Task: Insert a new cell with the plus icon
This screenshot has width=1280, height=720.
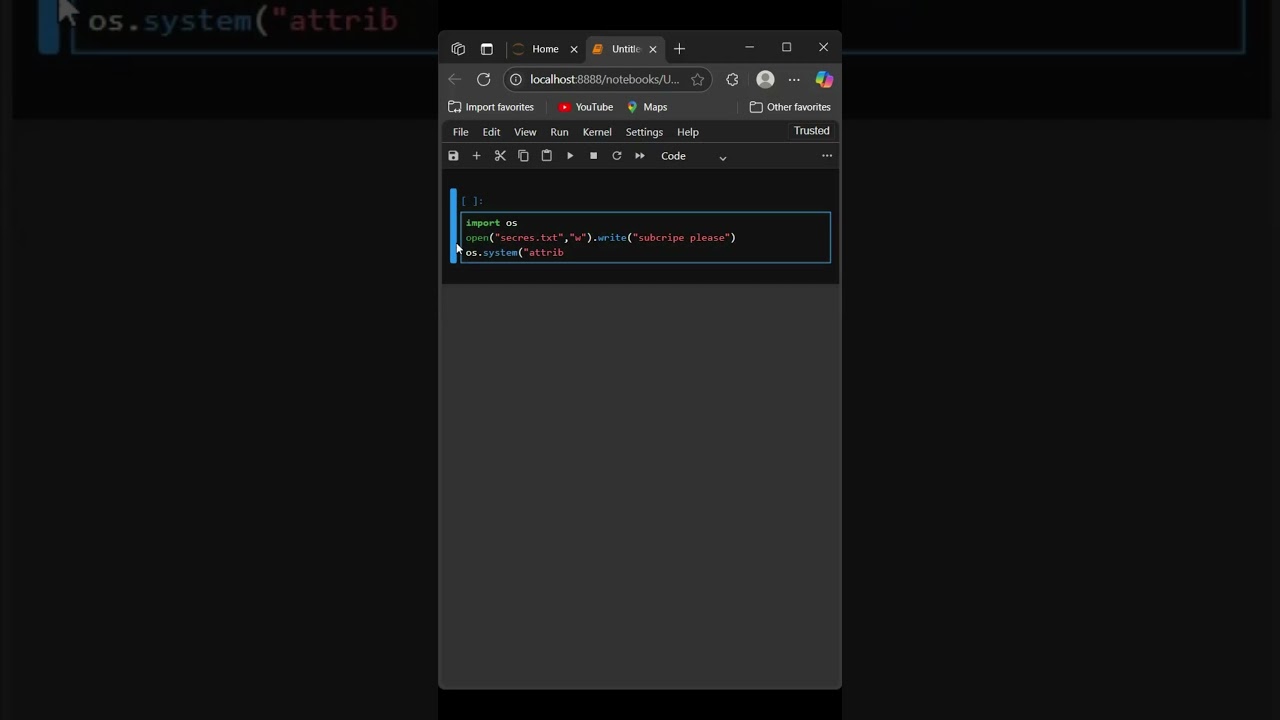Action: click(x=476, y=156)
